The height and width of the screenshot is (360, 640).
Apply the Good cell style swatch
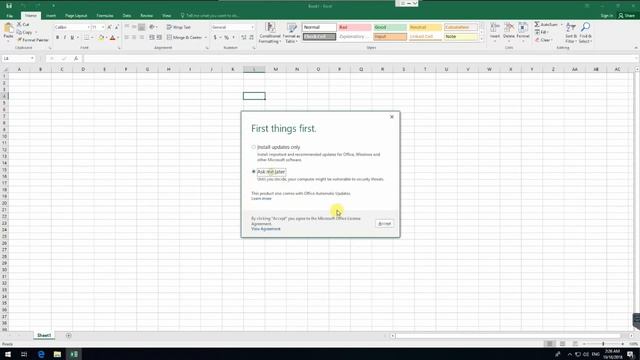389,27
